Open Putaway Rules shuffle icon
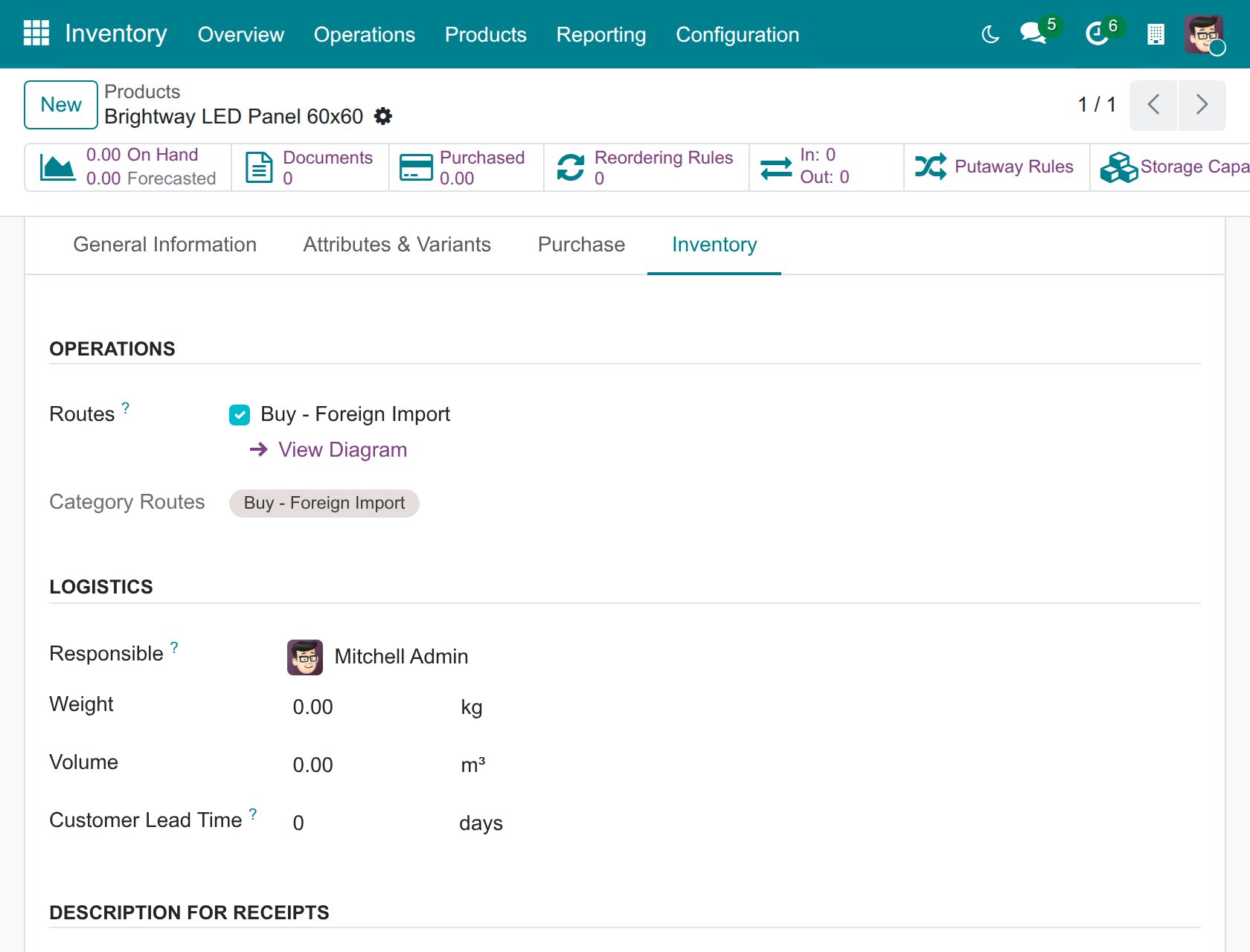This screenshot has height=952, width=1250. pyautogui.click(x=931, y=167)
